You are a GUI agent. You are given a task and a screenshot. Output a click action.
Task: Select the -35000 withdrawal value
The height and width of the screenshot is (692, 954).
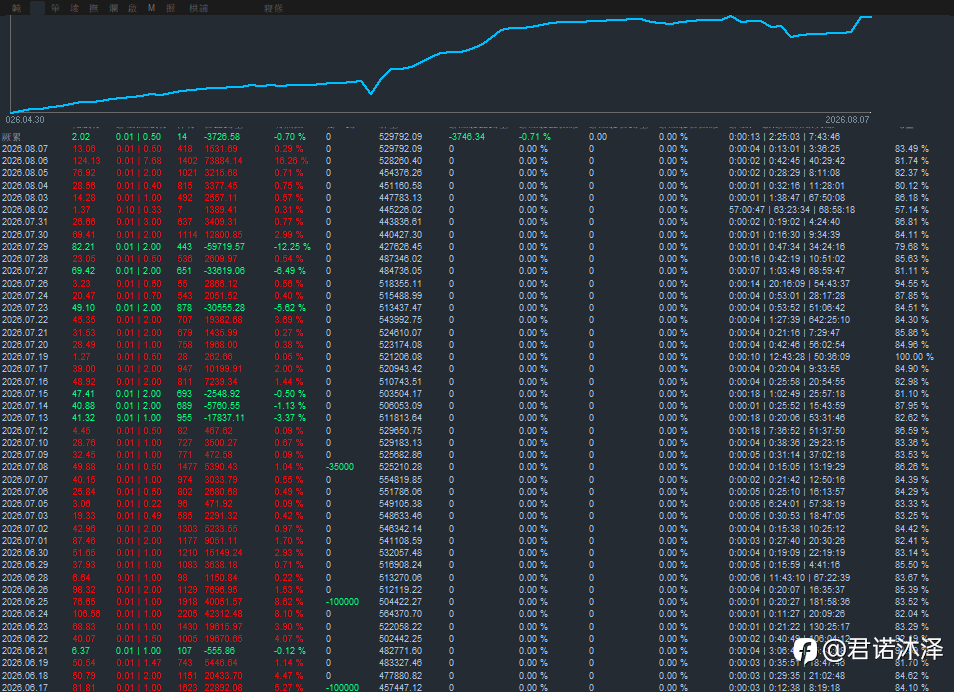[x=340, y=467]
